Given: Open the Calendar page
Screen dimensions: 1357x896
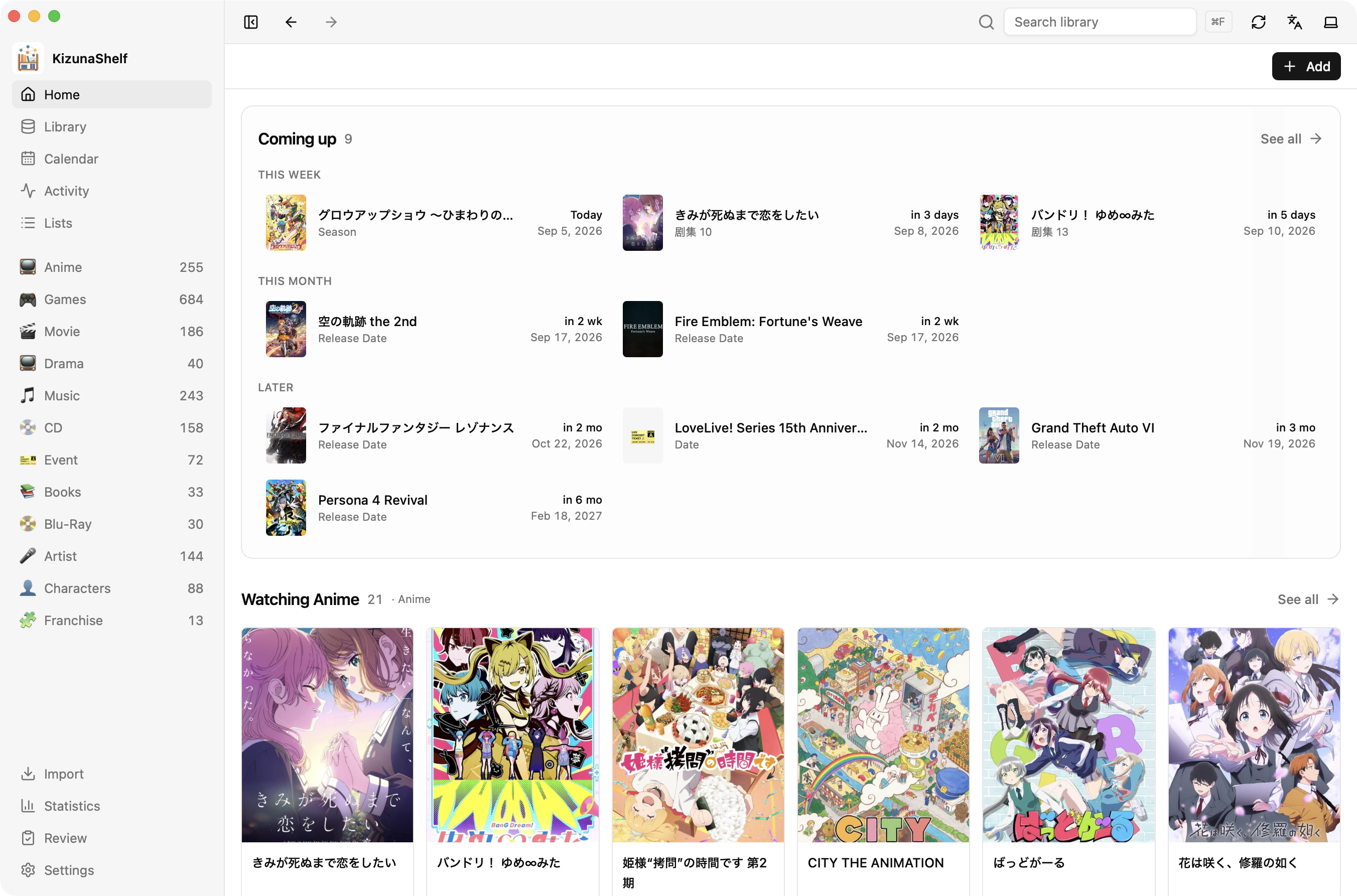Looking at the screenshot, I should point(112,159).
